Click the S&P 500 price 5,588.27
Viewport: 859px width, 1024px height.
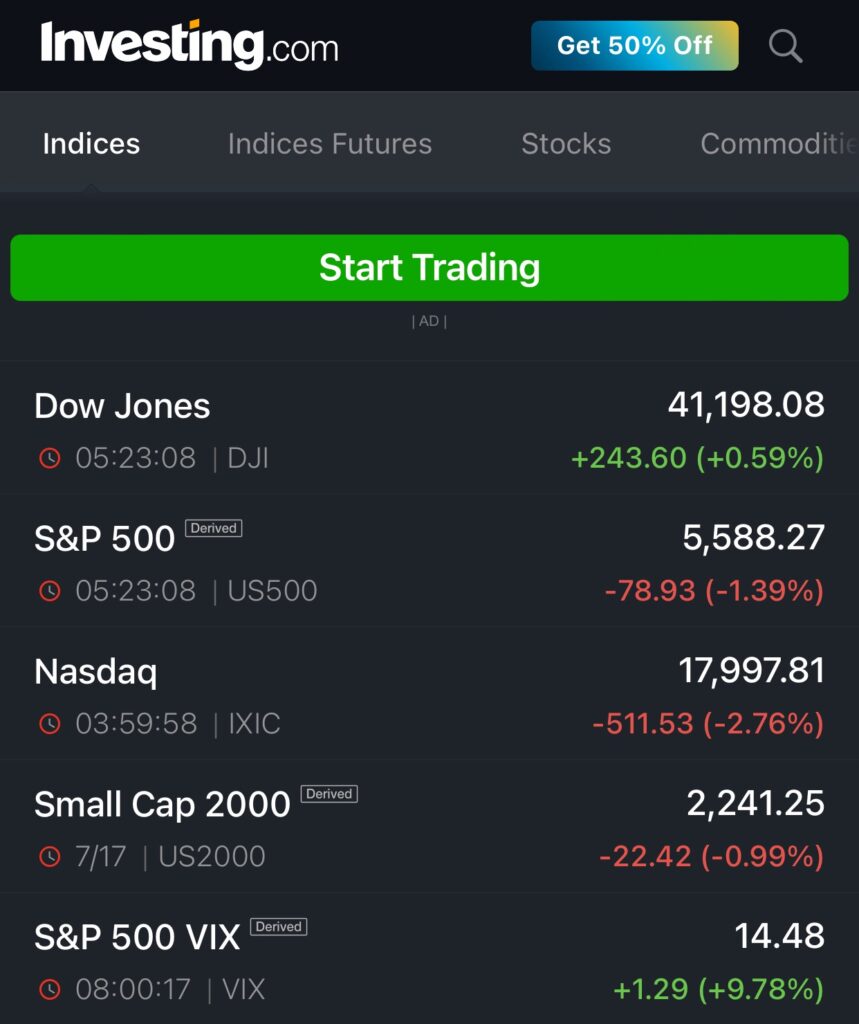click(x=753, y=538)
